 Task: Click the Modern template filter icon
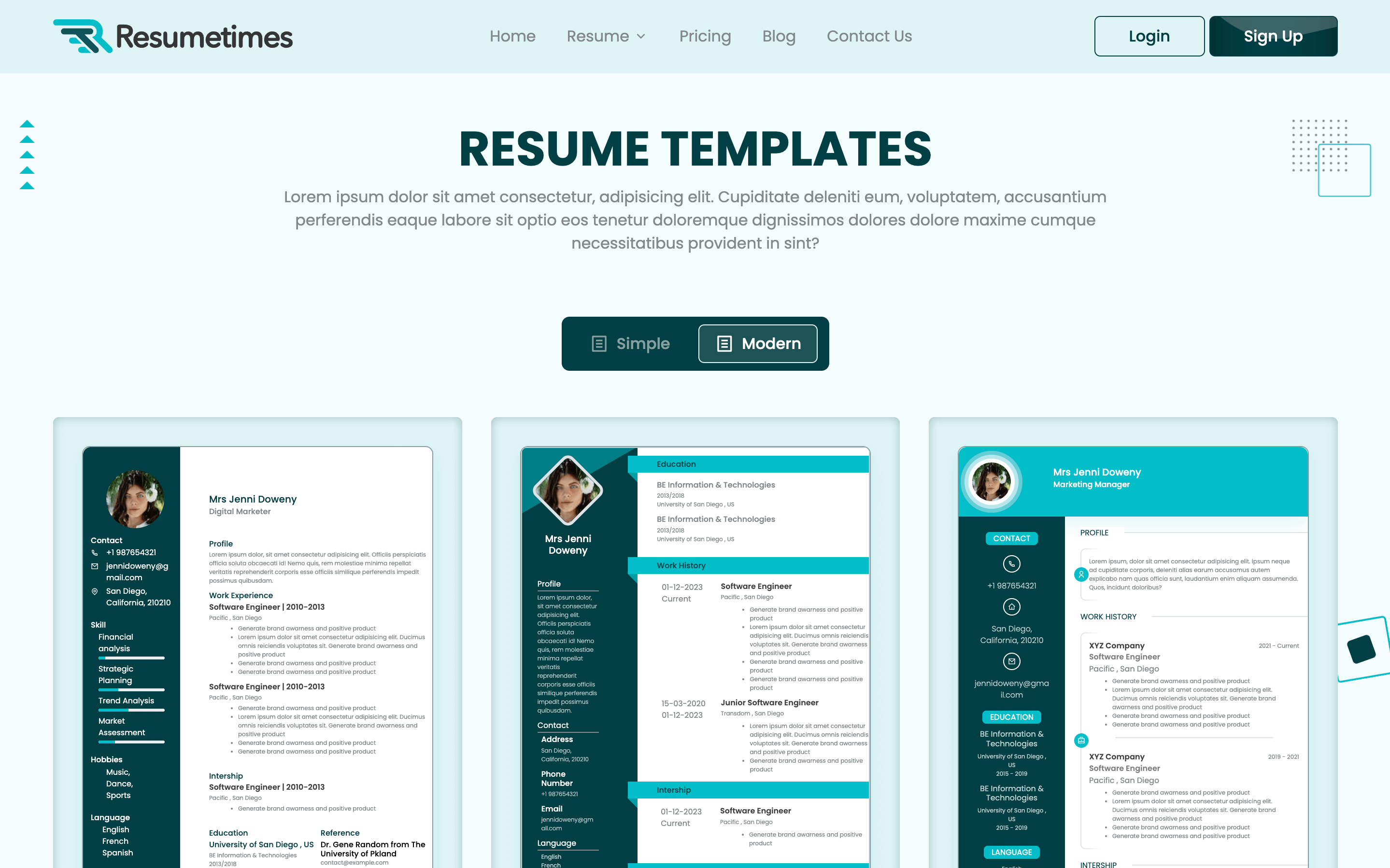pyautogui.click(x=722, y=343)
